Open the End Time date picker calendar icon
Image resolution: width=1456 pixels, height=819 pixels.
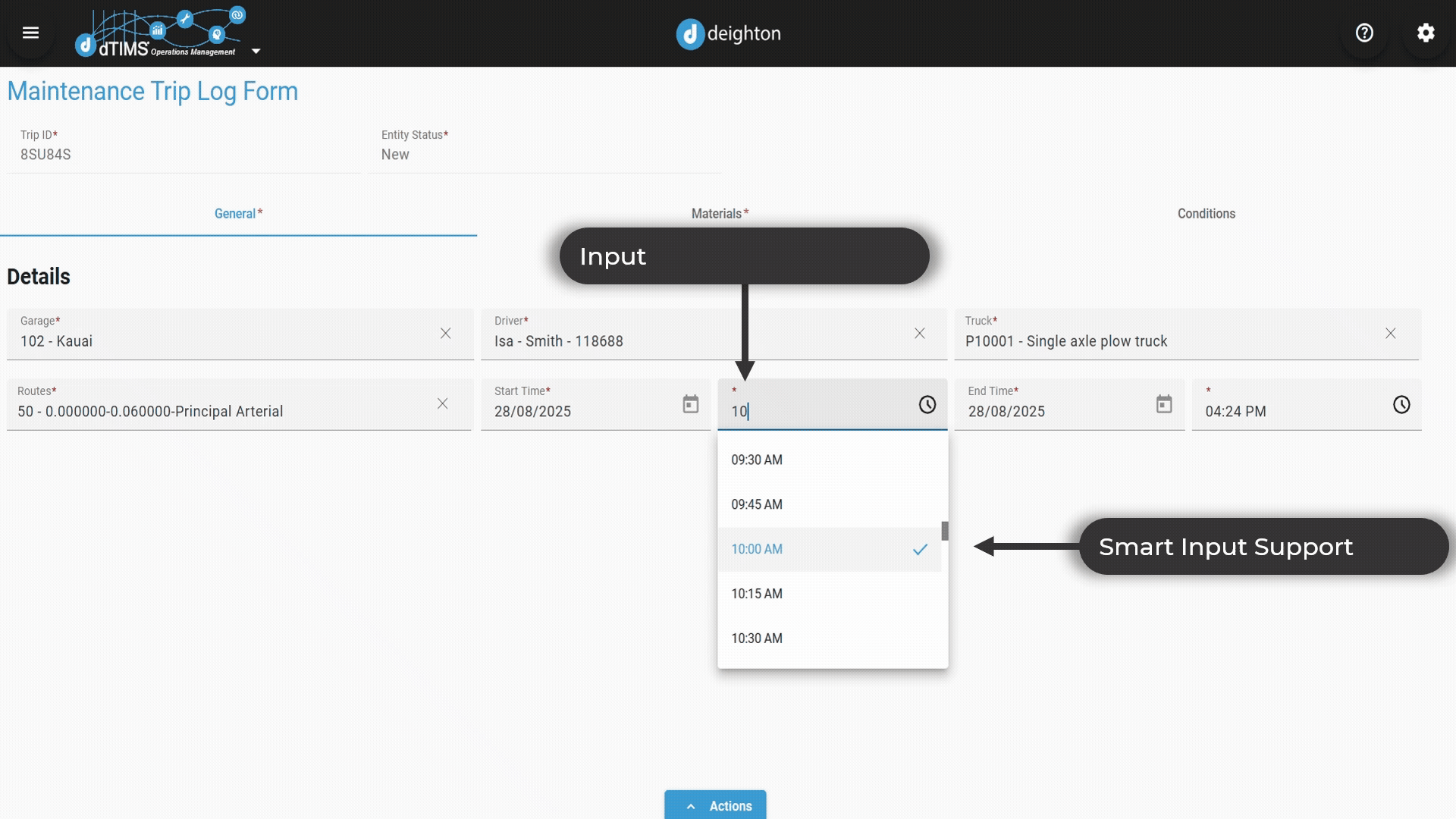1163,404
